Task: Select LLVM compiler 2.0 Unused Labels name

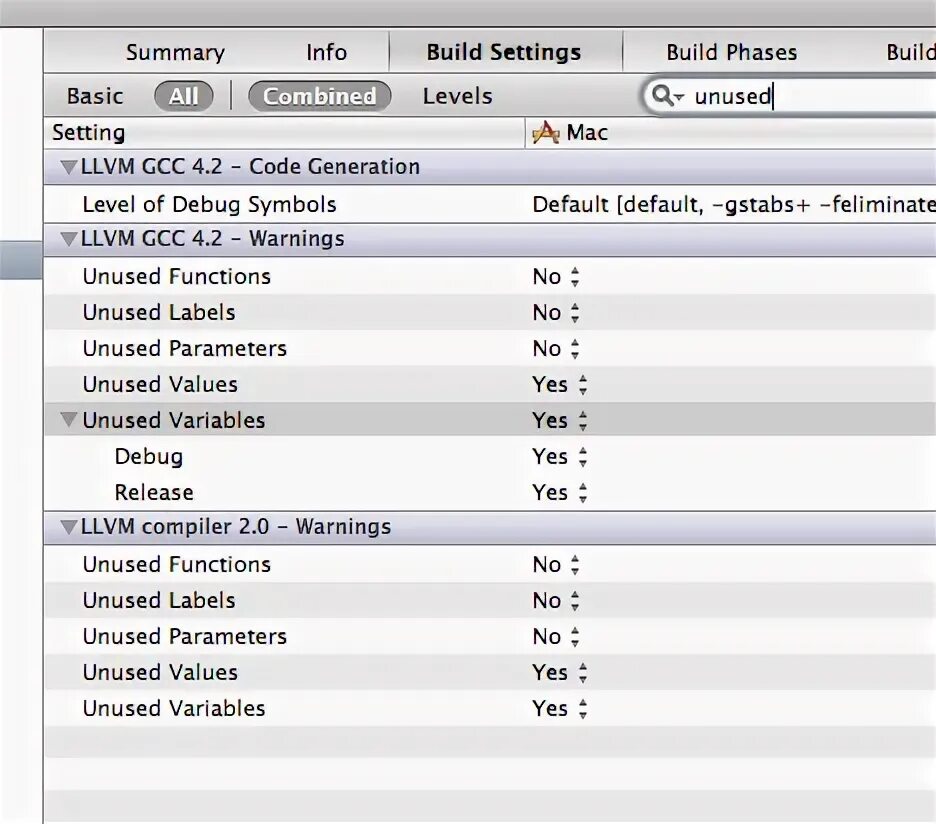Action: click(159, 600)
